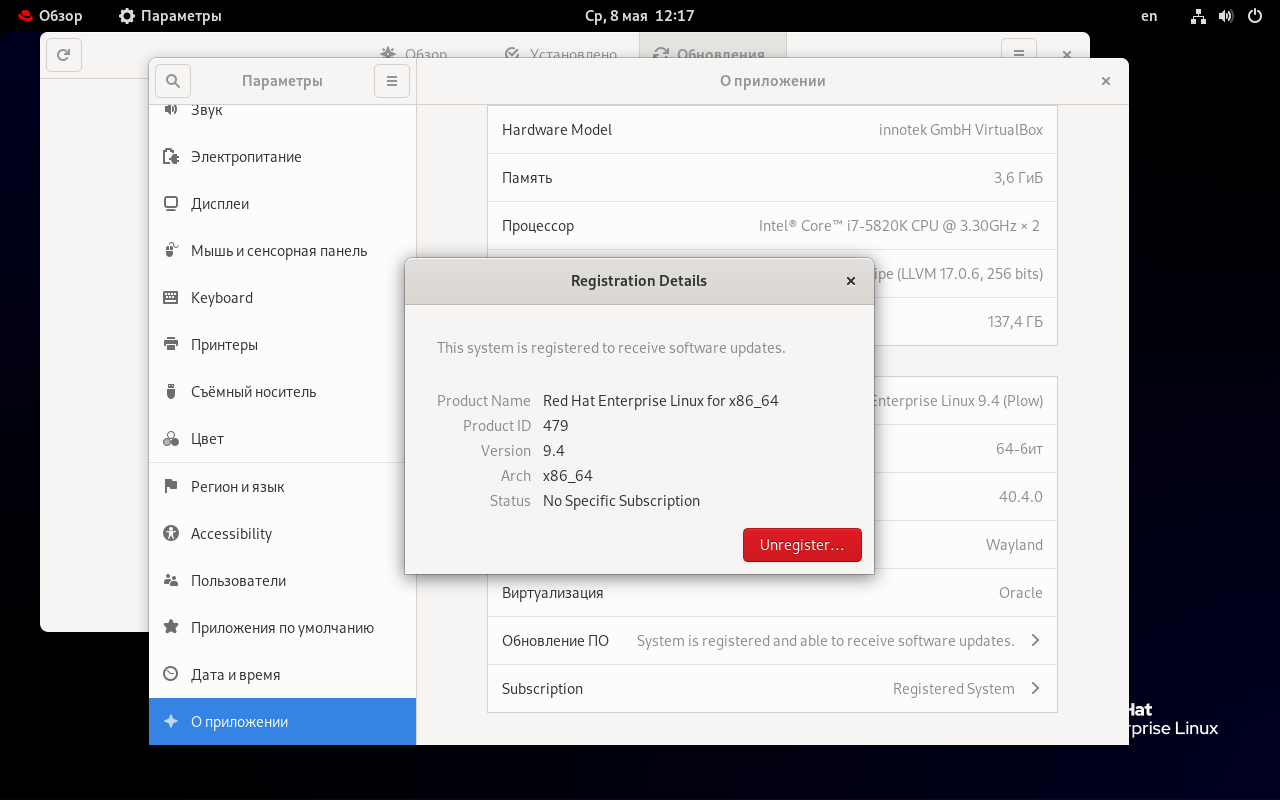
Task: Expand the Обновление ПО row chevron
Action: coord(1035,640)
